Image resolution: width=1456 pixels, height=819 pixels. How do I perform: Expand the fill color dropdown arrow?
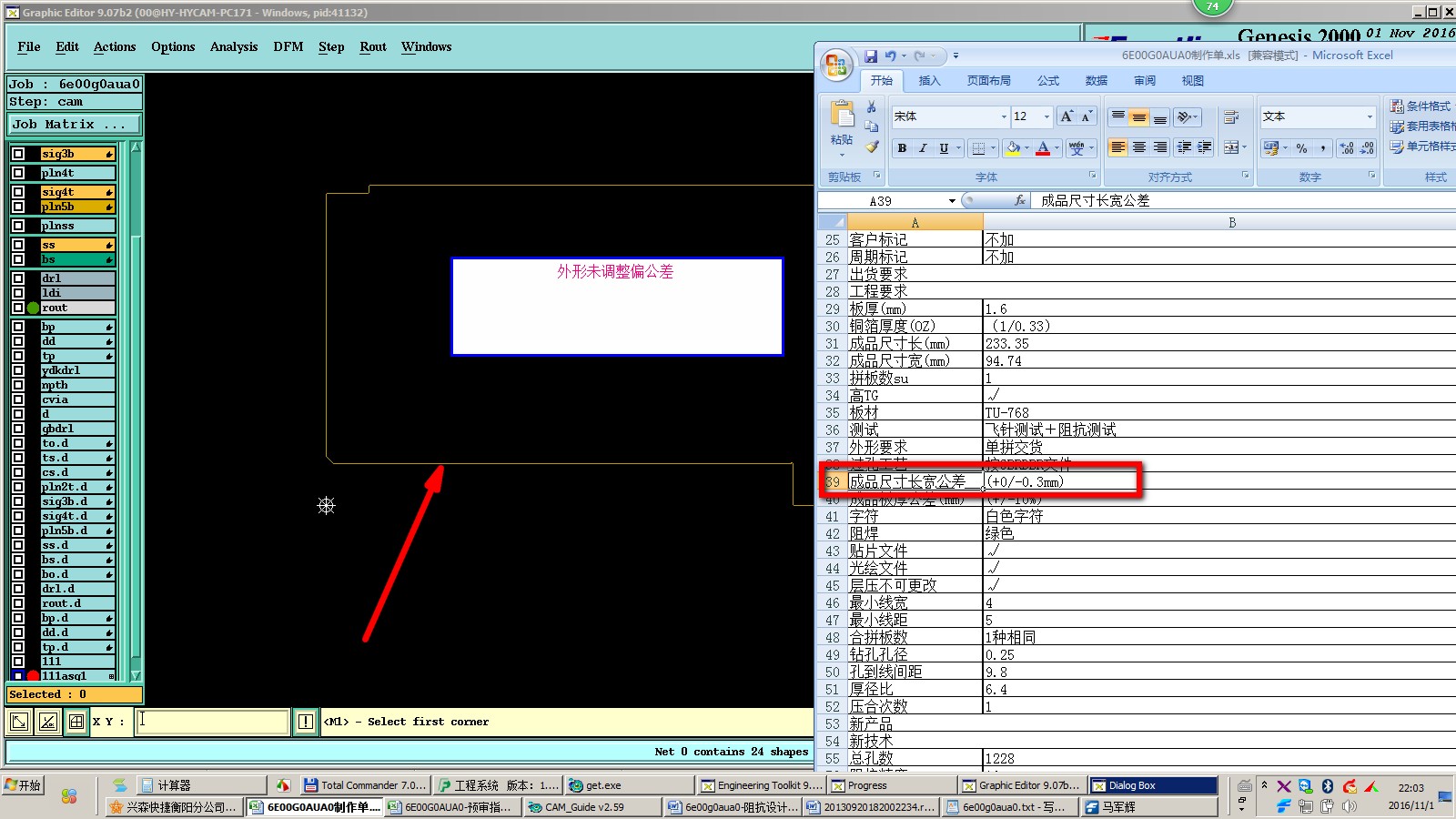pyautogui.click(x=1026, y=147)
